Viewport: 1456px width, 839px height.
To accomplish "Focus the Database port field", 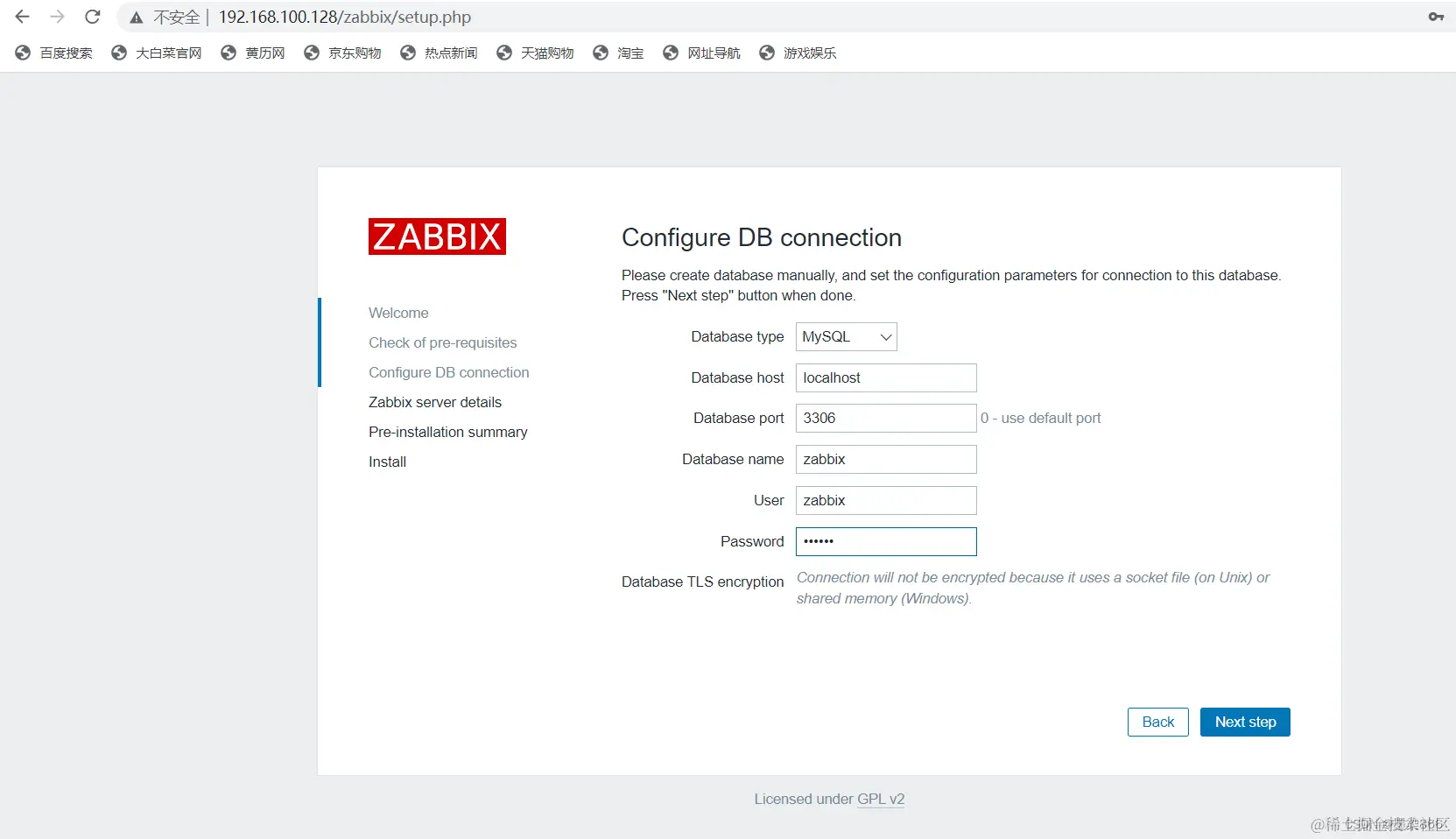I will 886,418.
